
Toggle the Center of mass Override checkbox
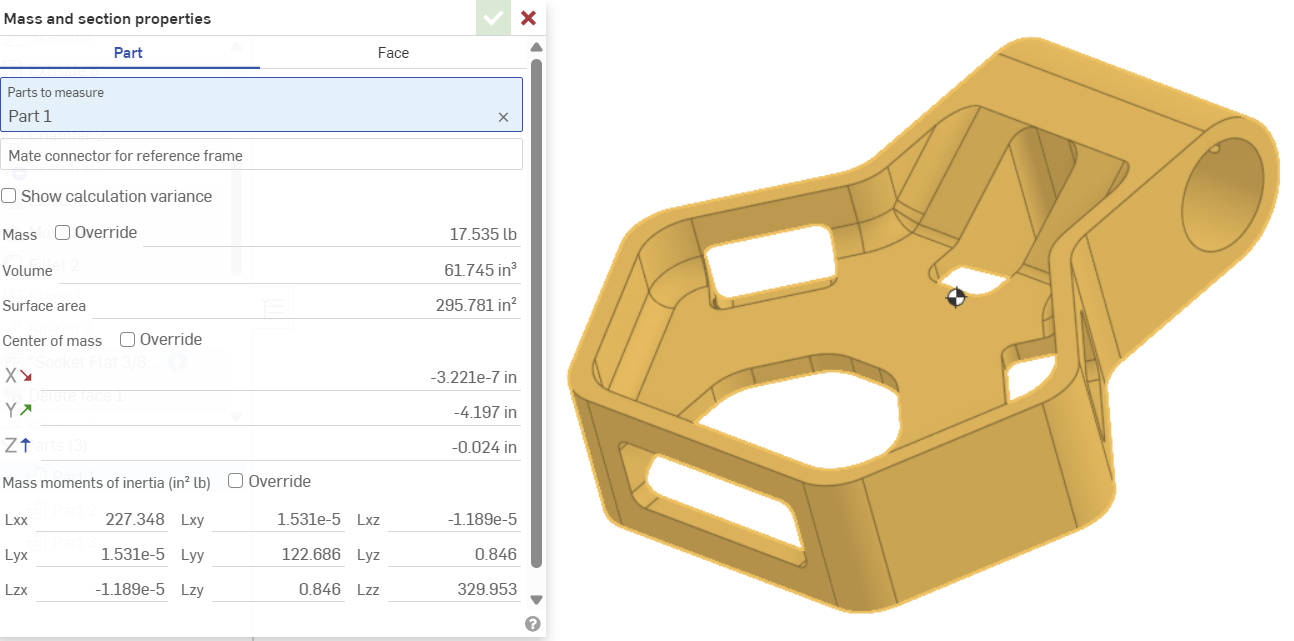click(128, 339)
